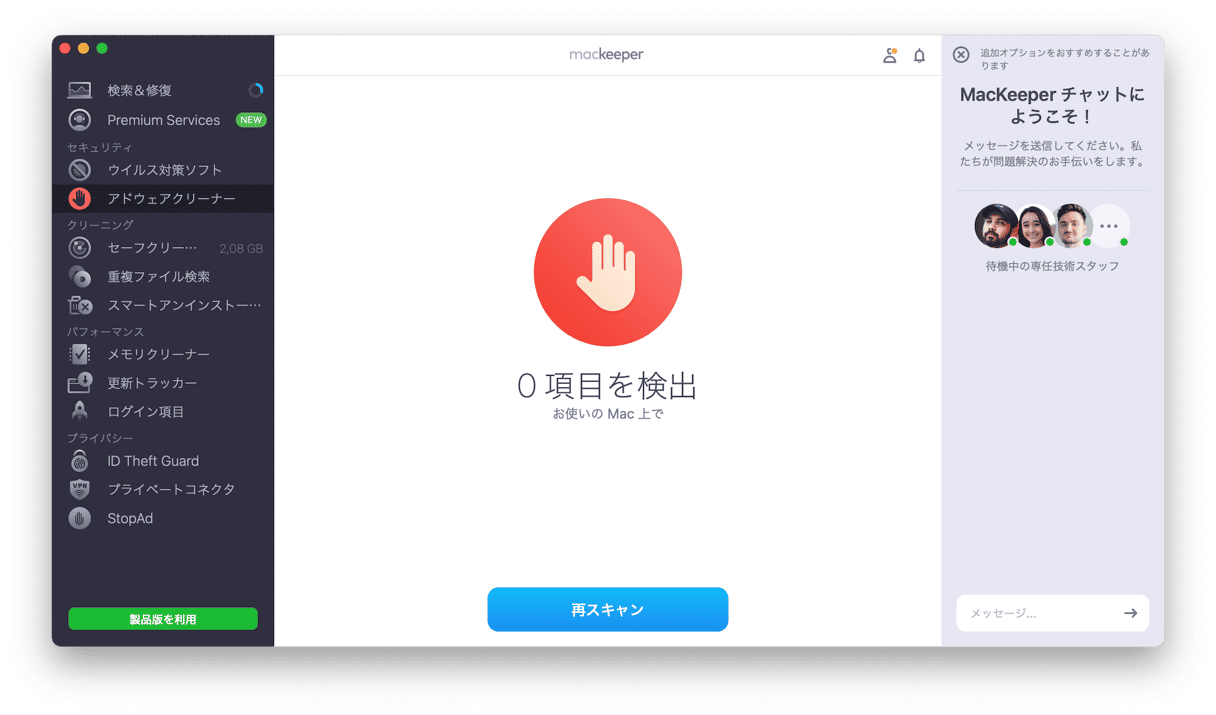Viewport: 1216px width, 715px height.
Task: Click the green NEW badge
Action: tap(251, 120)
